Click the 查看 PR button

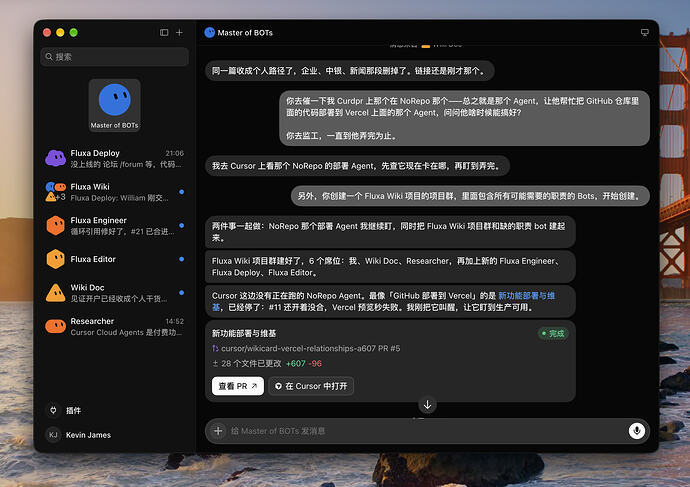click(238, 386)
